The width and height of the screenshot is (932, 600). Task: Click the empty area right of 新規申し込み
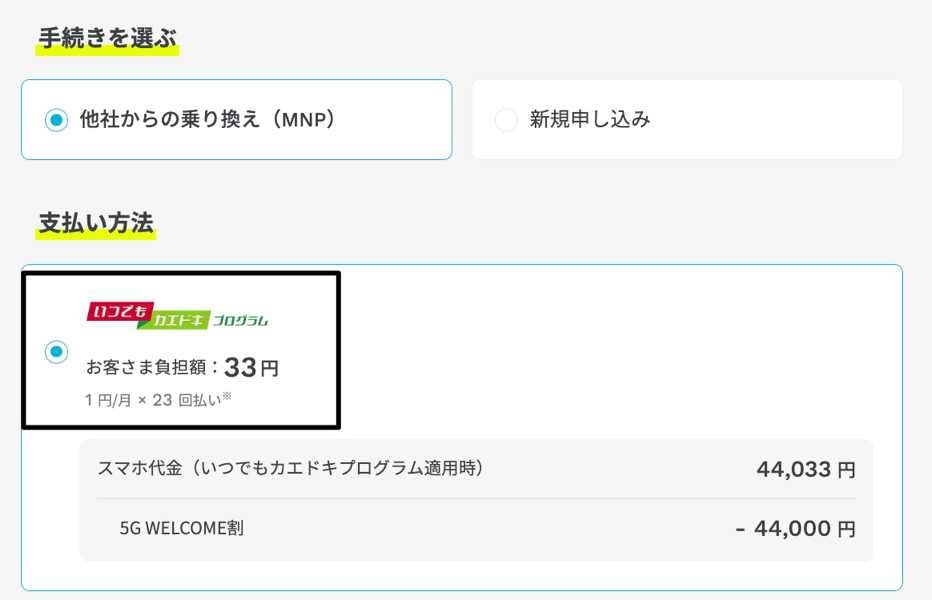click(x=780, y=120)
